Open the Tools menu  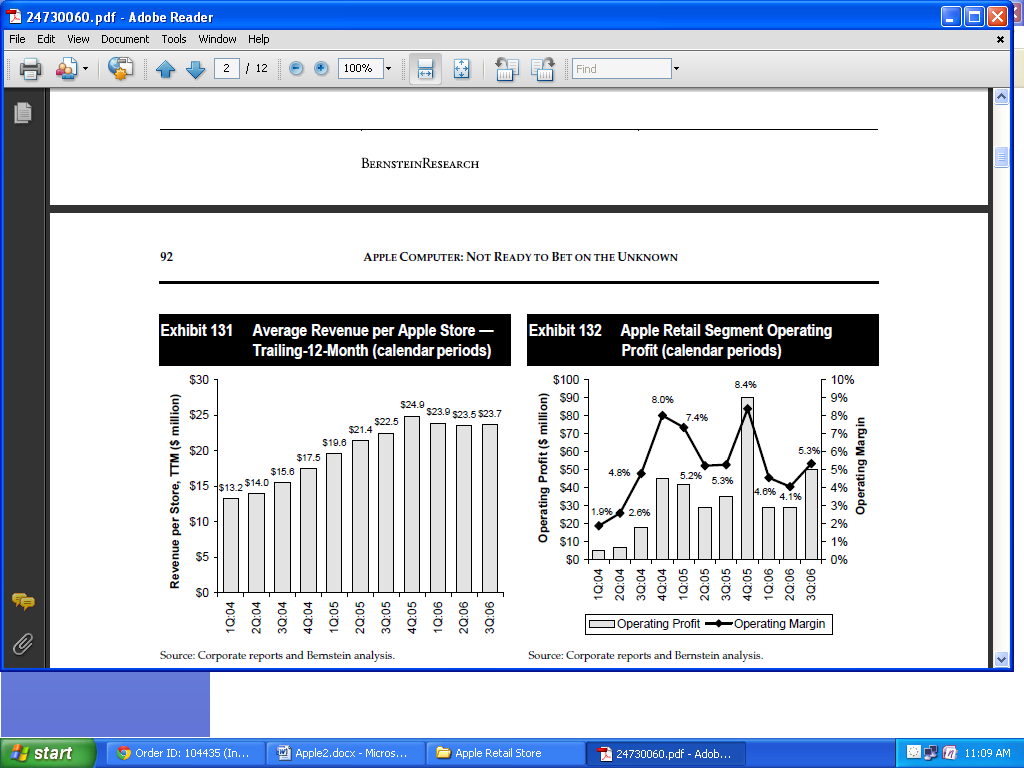pos(174,39)
